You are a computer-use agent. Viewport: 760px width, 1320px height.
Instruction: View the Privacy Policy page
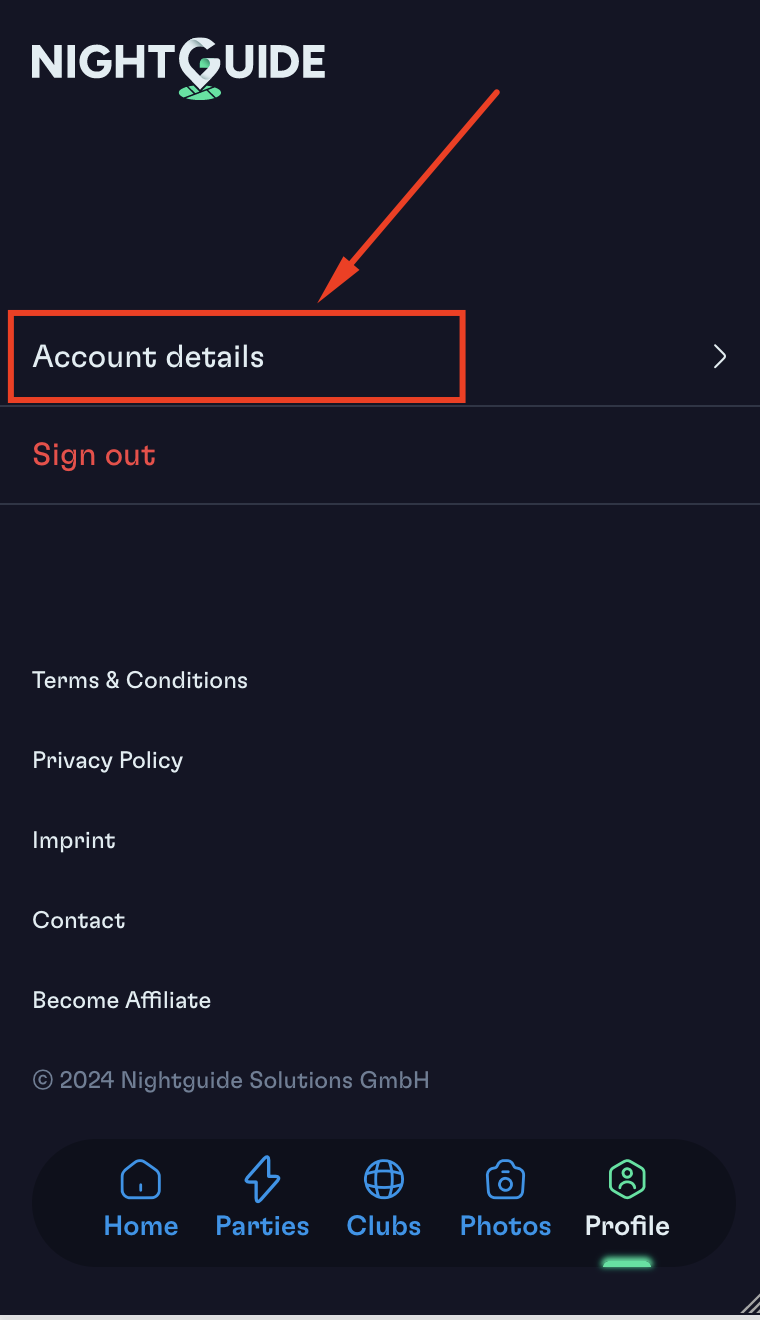pyautogui.click(x=108, y=760)
